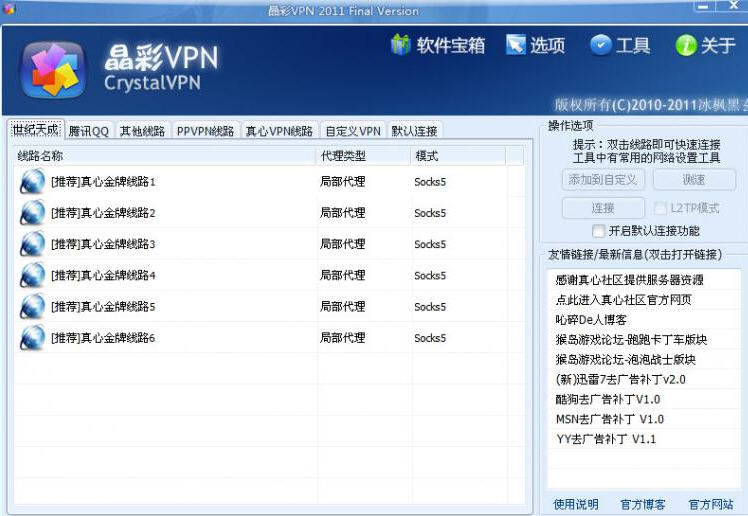Screen dimensions: 748x516
Task: Minimize the 晶彩VPN window
Action: click(704, 6)
